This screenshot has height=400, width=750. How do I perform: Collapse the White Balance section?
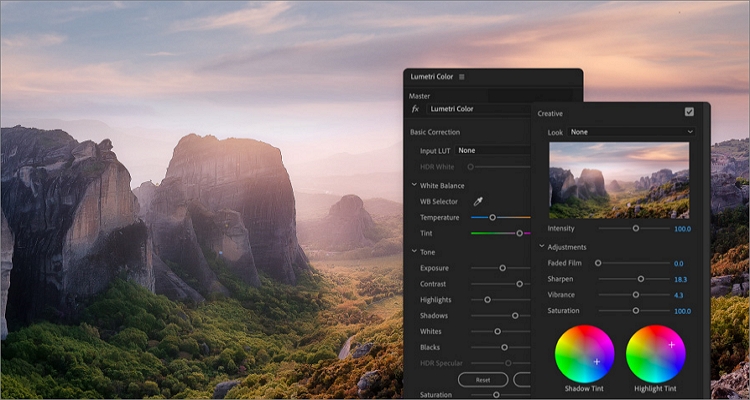point(414,185)
